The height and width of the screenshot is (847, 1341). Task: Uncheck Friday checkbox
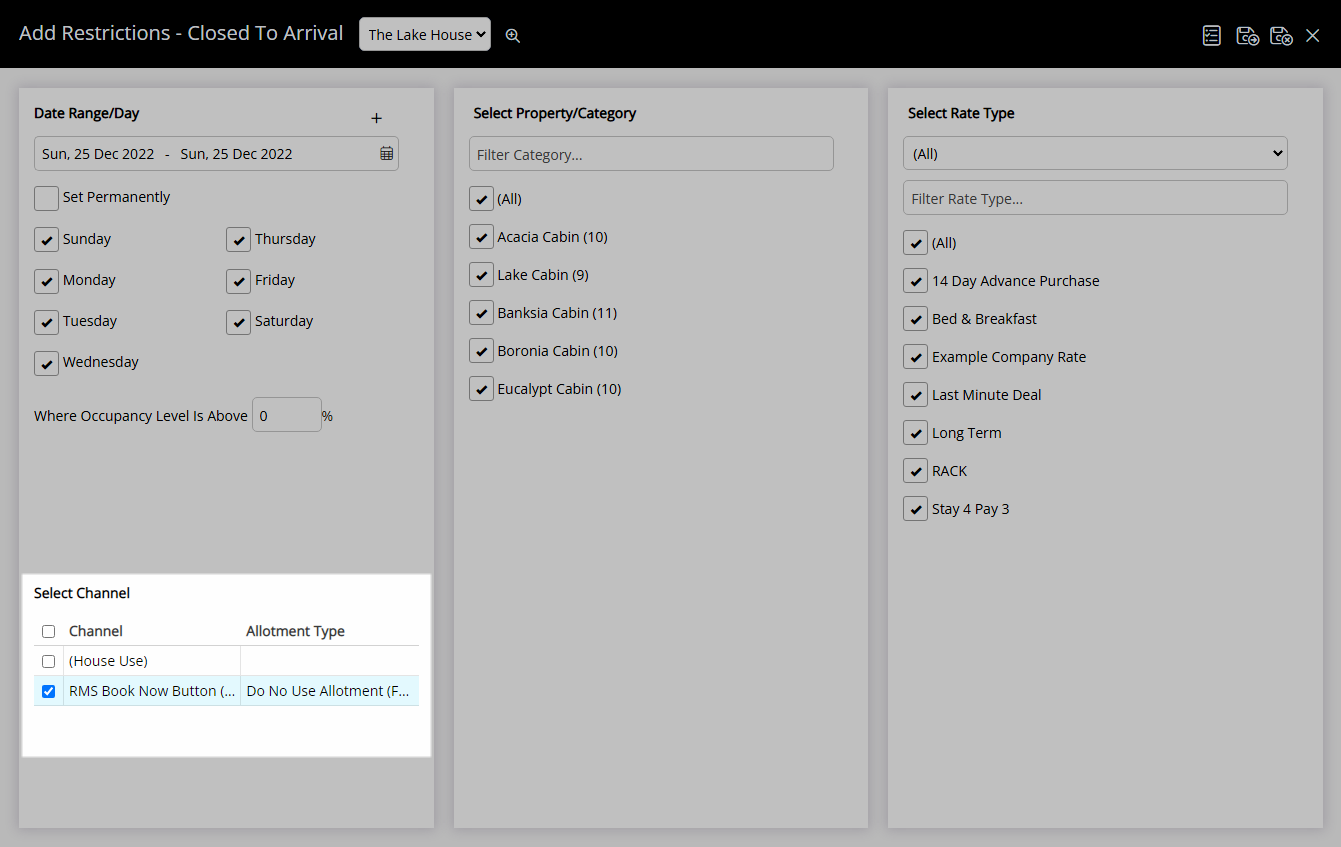pyautogui.click(x=238, y=281)
